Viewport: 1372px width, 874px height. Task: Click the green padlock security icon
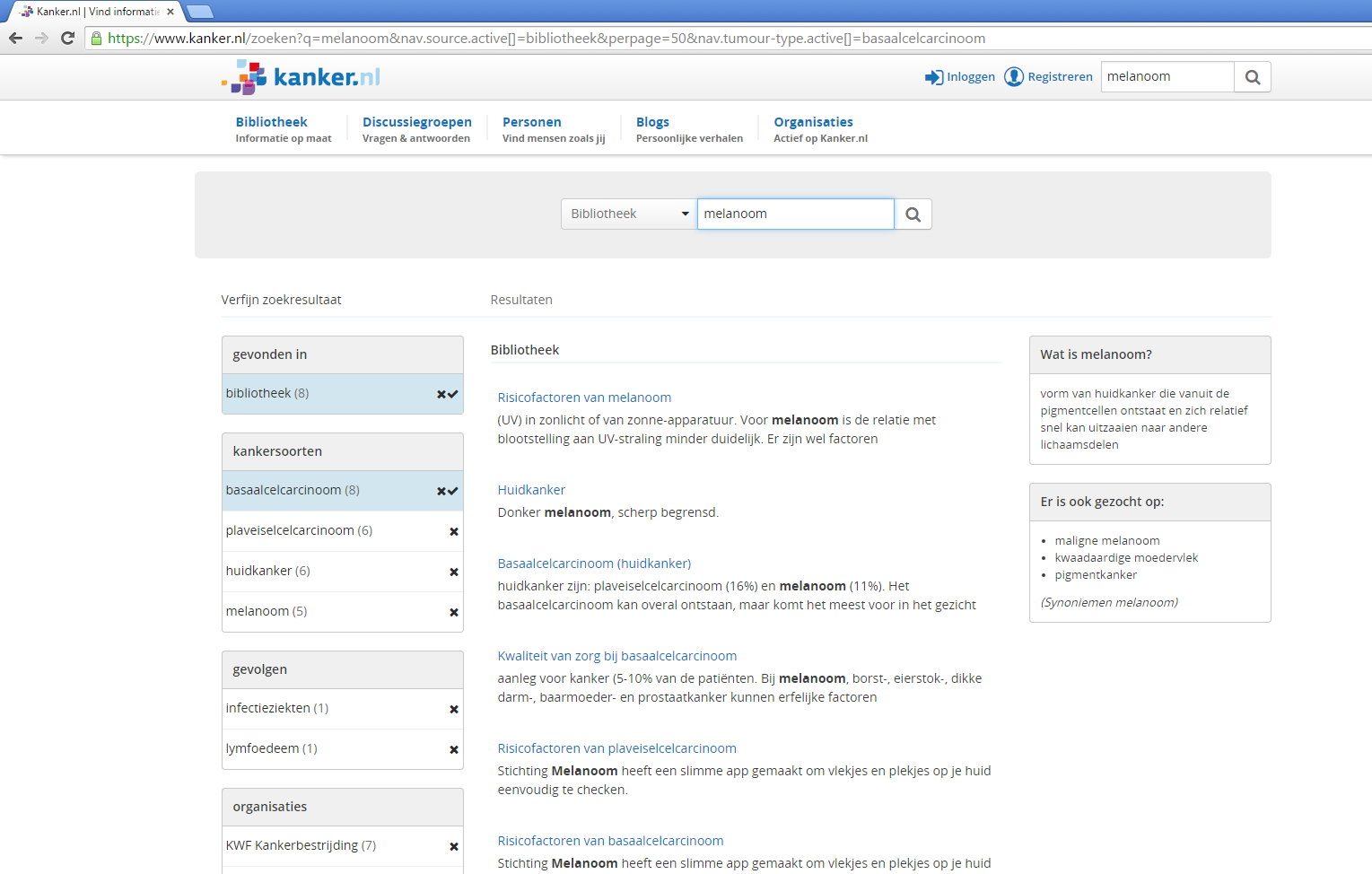click(x=96, y=38)
